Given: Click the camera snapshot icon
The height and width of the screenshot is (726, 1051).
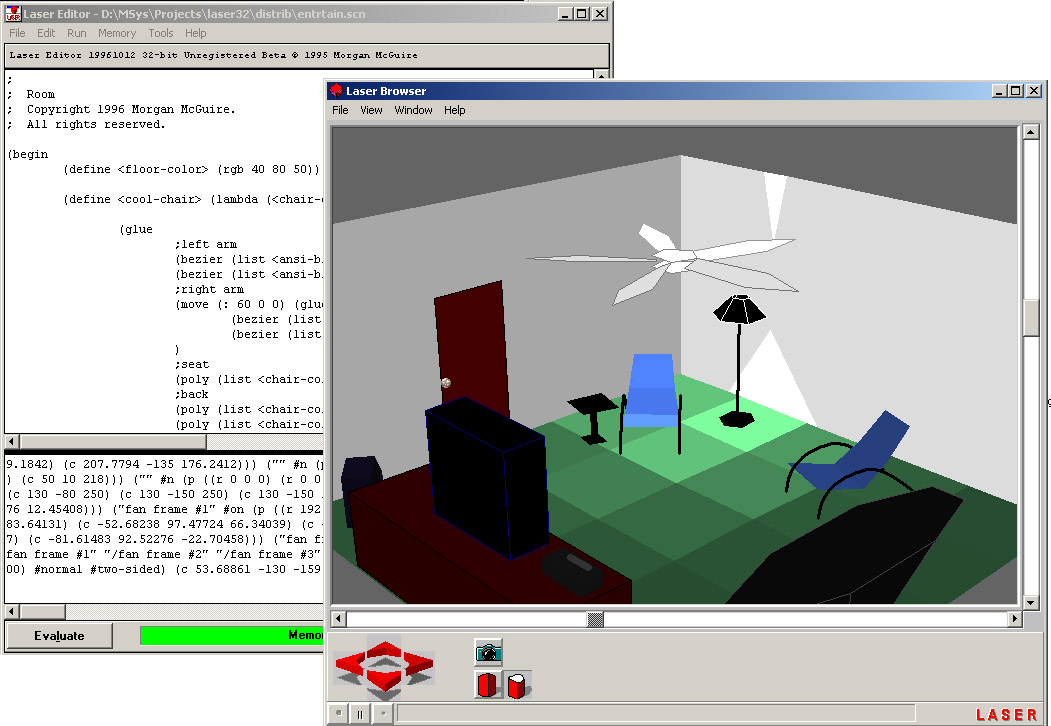Looking at the screenshot, I should pos(488,653).
